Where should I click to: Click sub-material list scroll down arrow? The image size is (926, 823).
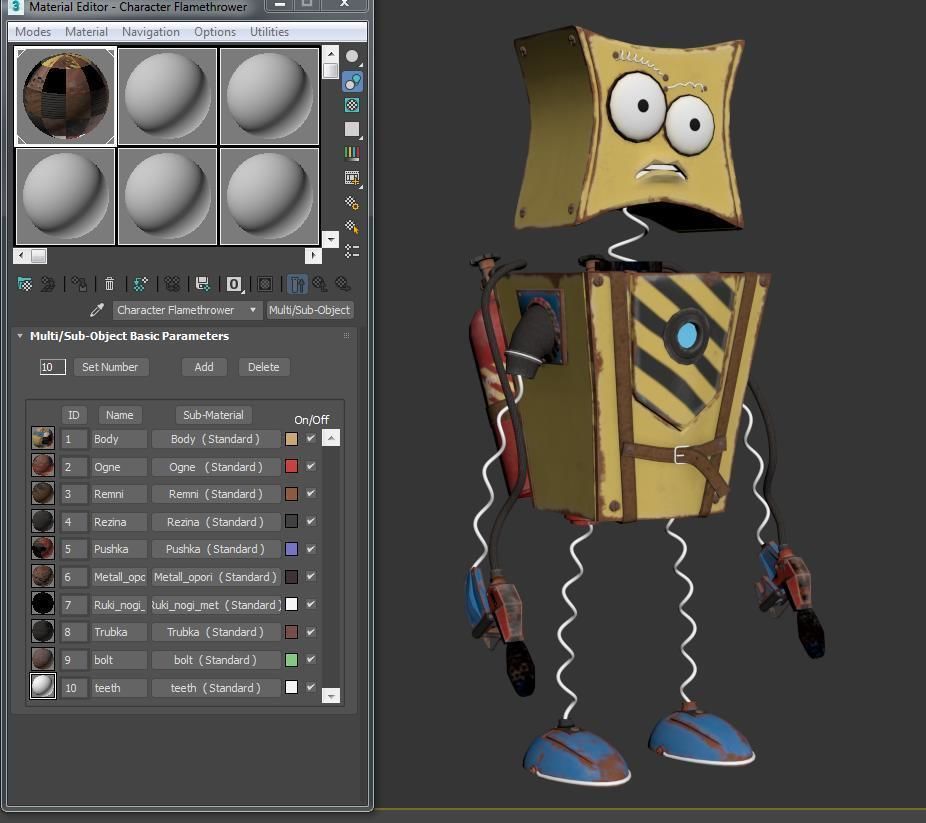tap(331, 695)
